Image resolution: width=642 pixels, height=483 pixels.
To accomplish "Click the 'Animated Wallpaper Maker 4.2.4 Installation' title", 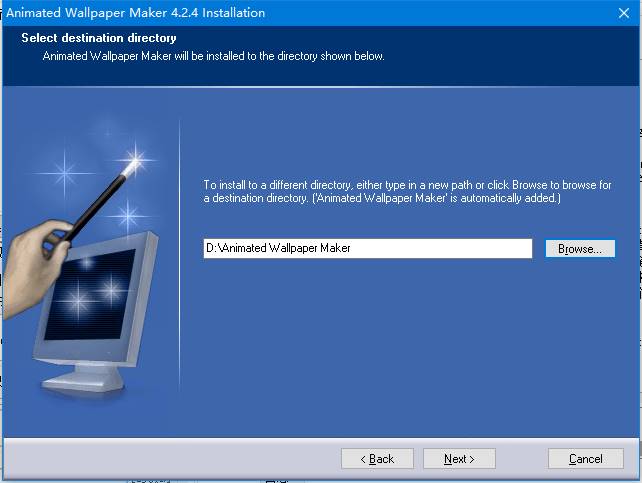I will [136, 13].
